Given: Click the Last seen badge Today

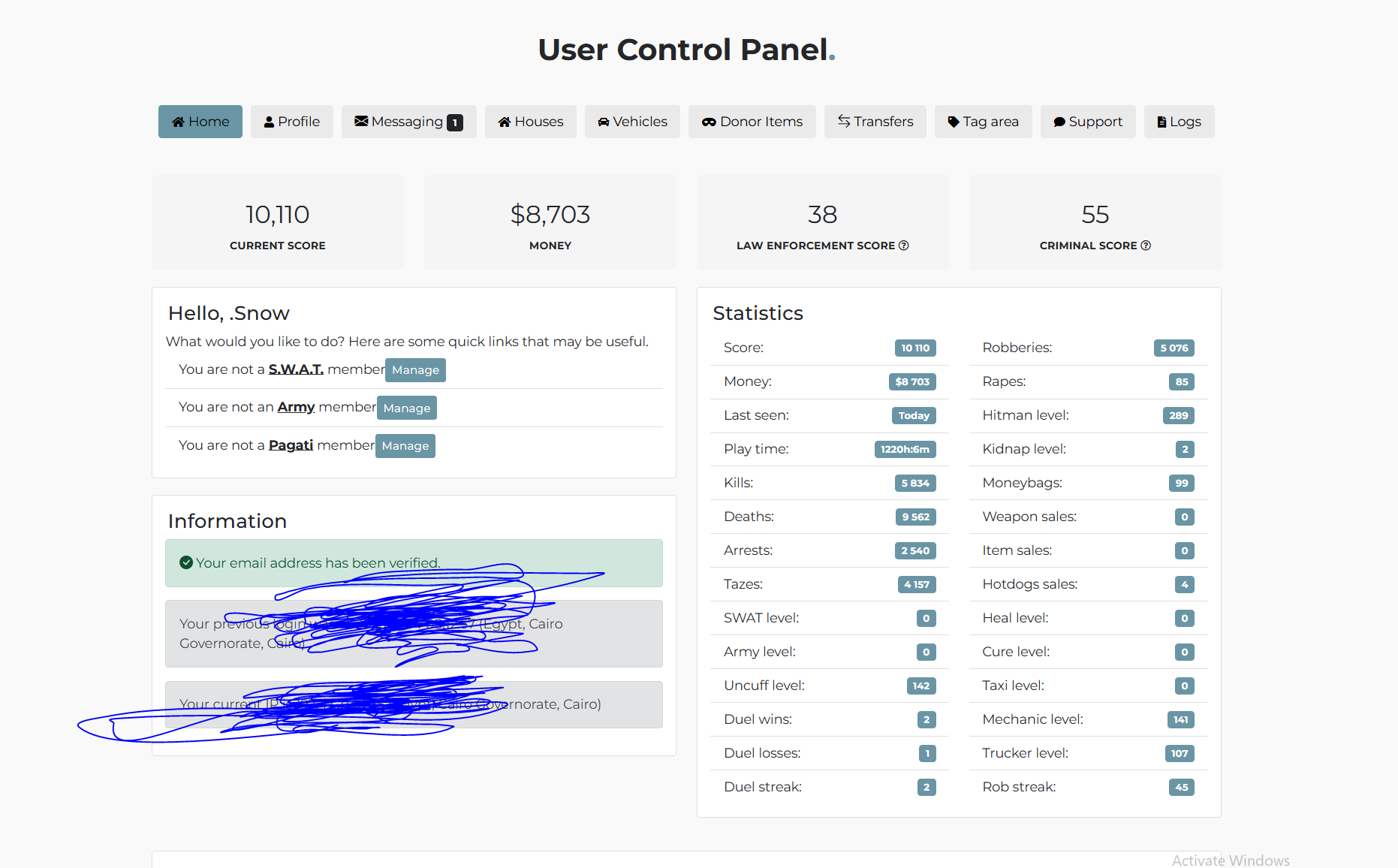Looking at the screenshot, I should pos(914,415).
